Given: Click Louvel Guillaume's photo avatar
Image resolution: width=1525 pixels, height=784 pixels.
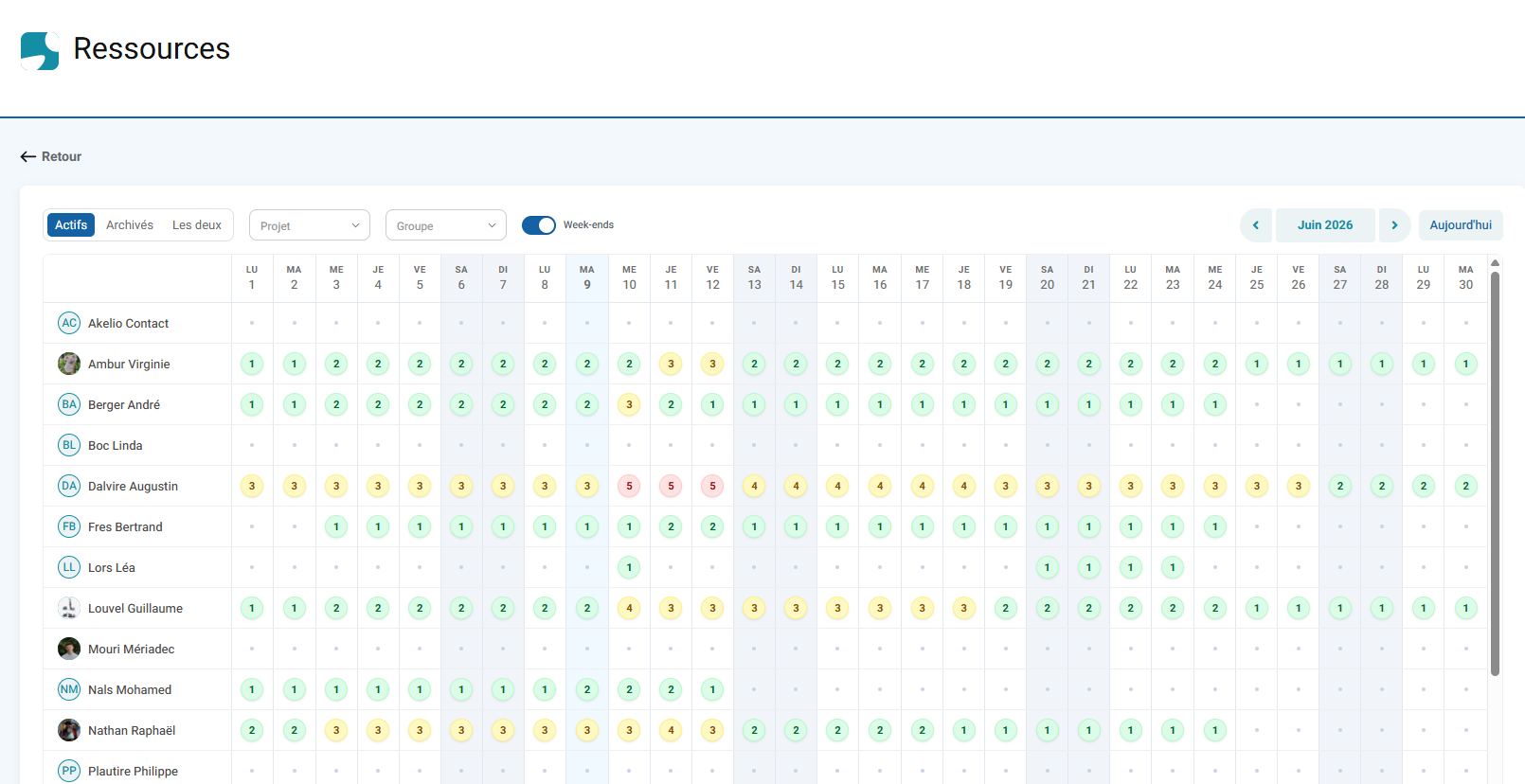Looking at the screenshot, I should point(69,608).
